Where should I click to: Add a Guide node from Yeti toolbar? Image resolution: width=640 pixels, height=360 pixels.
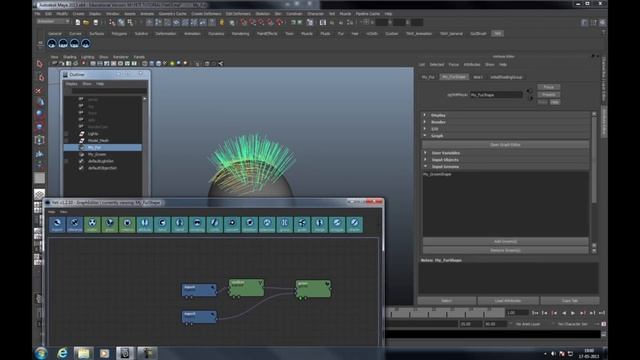coord(302,224)
